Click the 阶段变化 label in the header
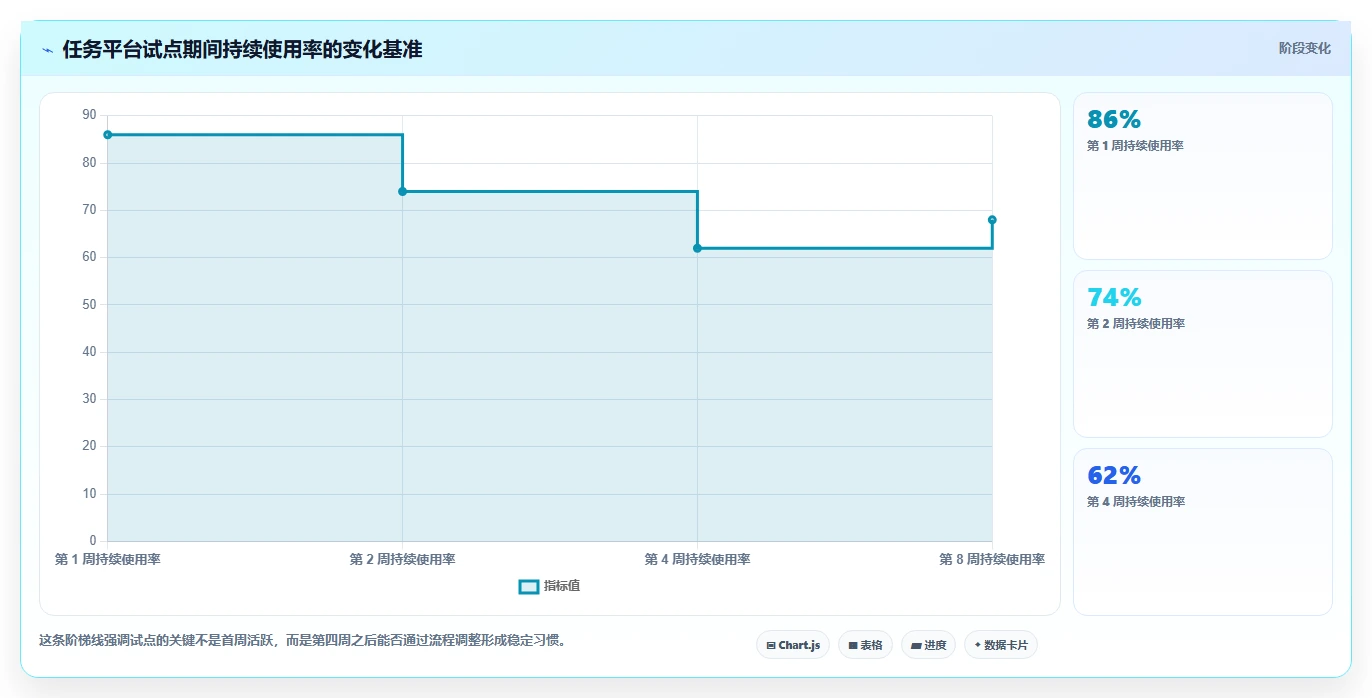1372x698 pixels. point(1304,48)
